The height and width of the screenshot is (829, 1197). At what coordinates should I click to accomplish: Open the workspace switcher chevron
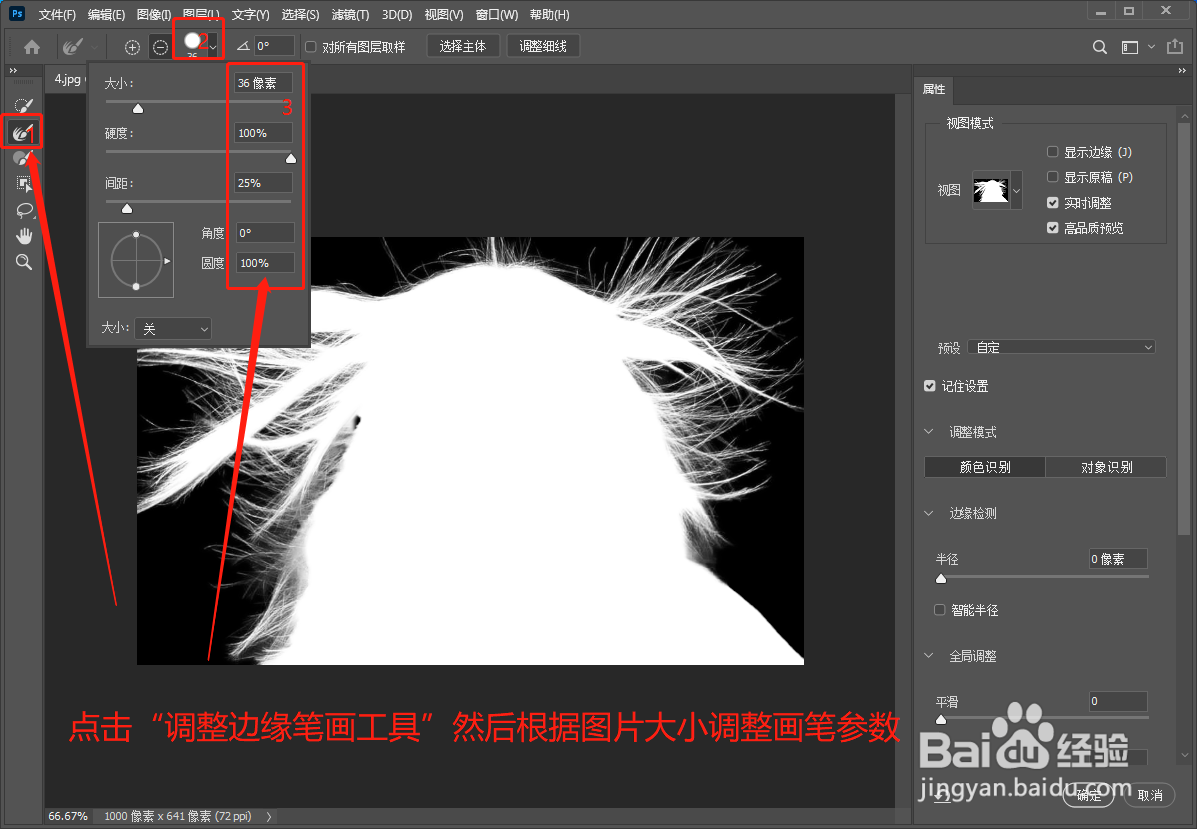coord(1151,47)
